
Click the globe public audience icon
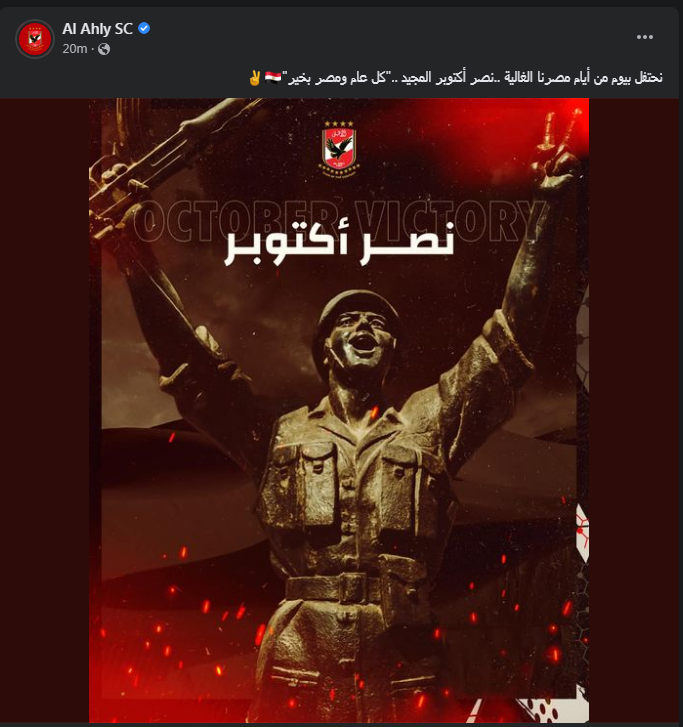point(104,49)
